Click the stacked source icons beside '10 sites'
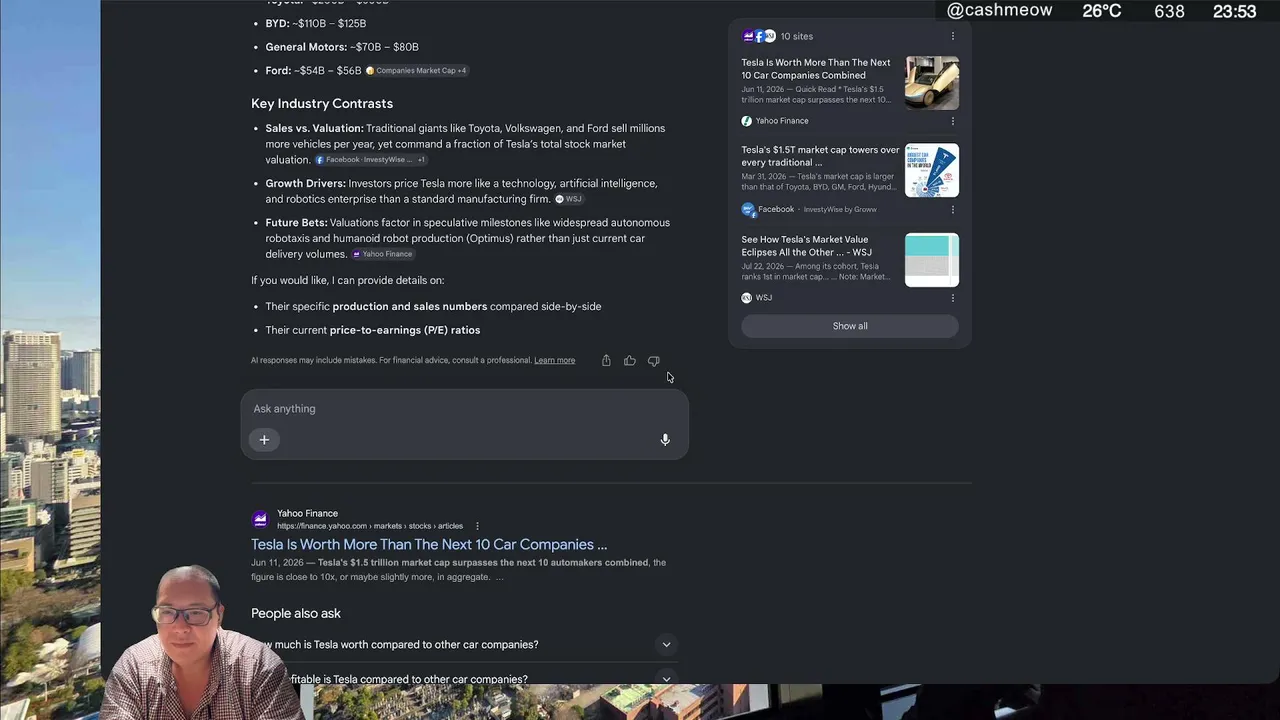The height and width of the screenshot is (720, 1280). click(759, 36)
